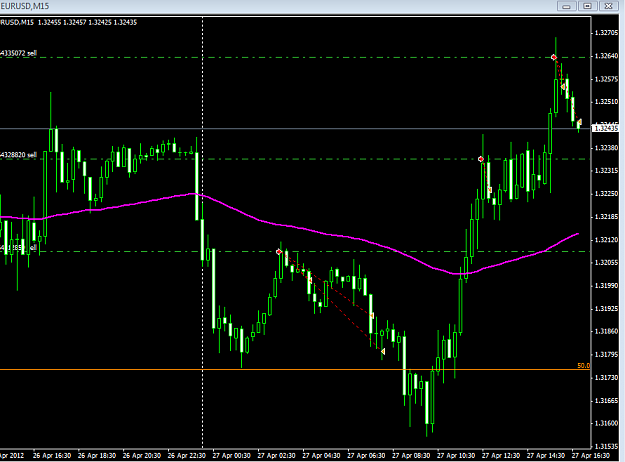Select the white dotted vertical line on the chart
Screen dimensions: 625x462
[202, 231]
